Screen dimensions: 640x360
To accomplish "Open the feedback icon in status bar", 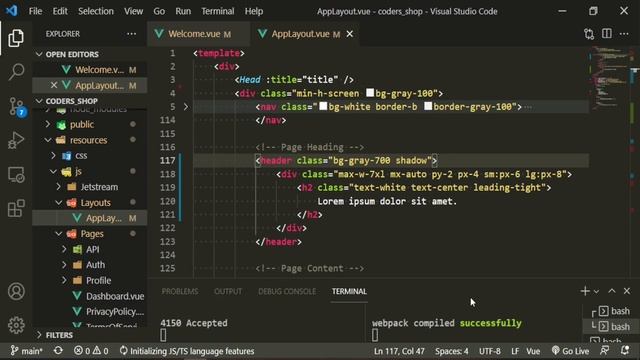I will coord(604,350).
